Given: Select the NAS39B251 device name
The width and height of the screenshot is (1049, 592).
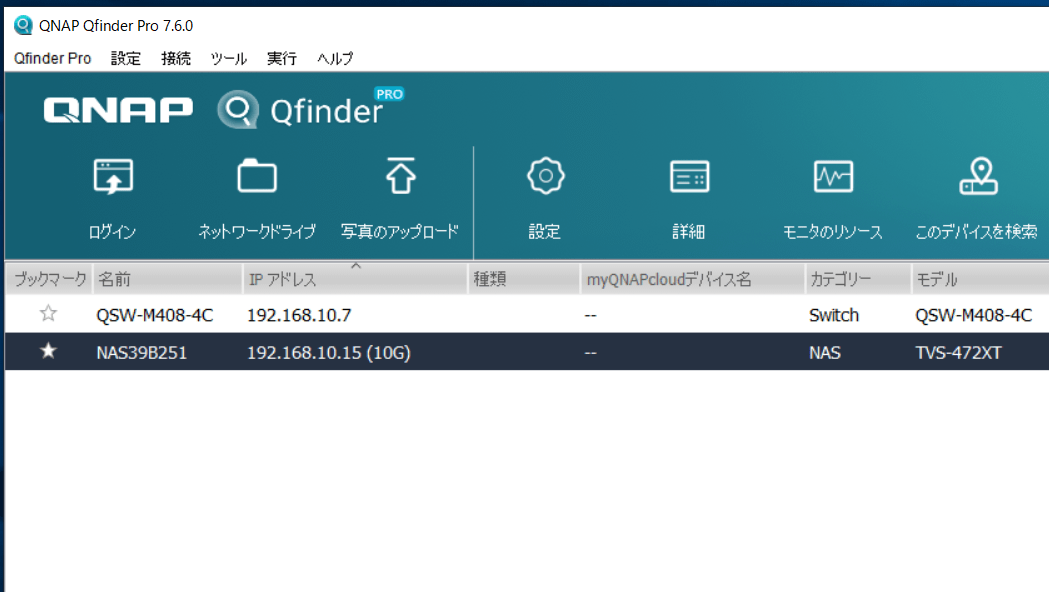Looking at the screenshot, I should point(141,353).
